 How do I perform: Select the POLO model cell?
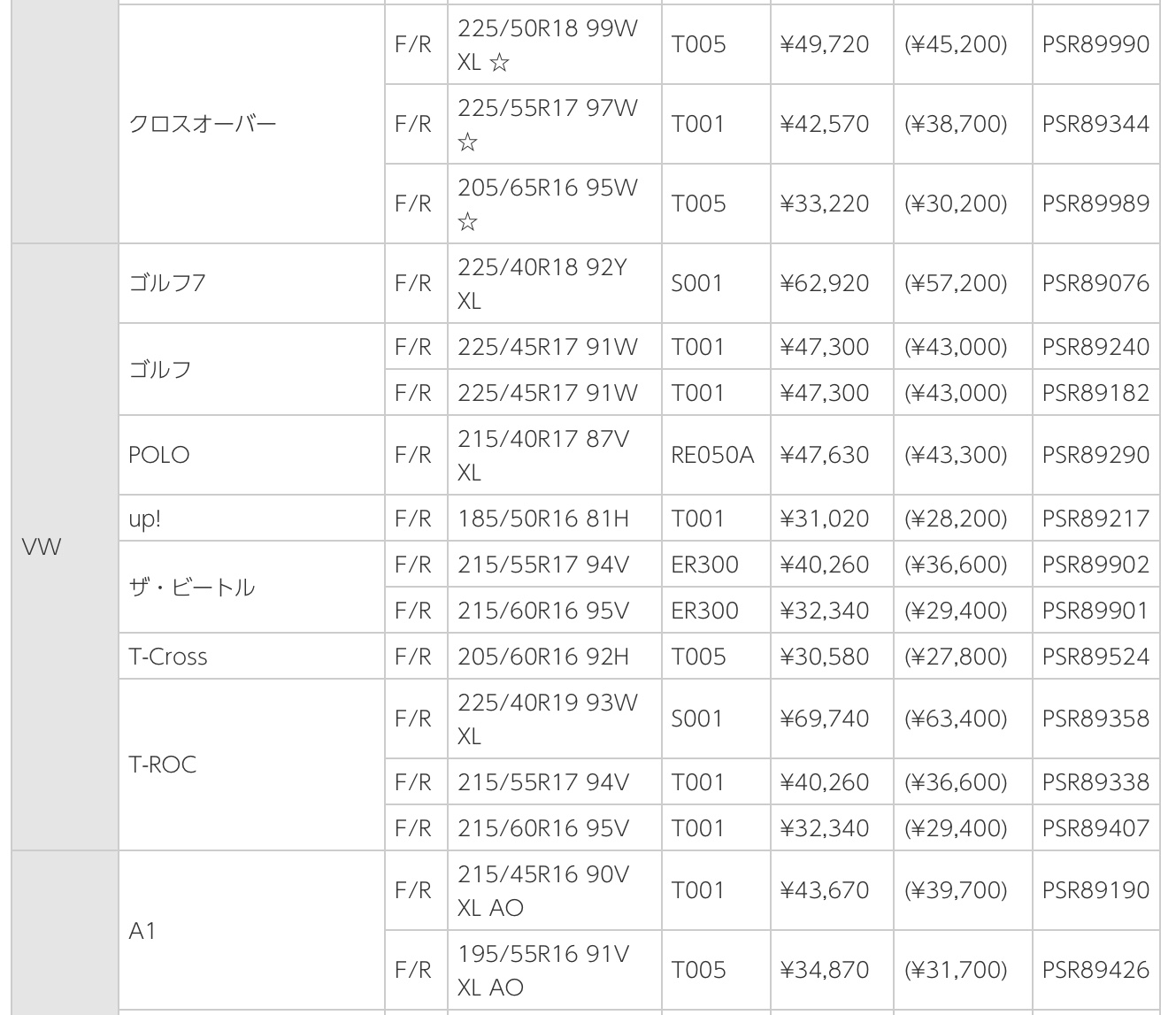pyautogui.click(x=159, y=455)
